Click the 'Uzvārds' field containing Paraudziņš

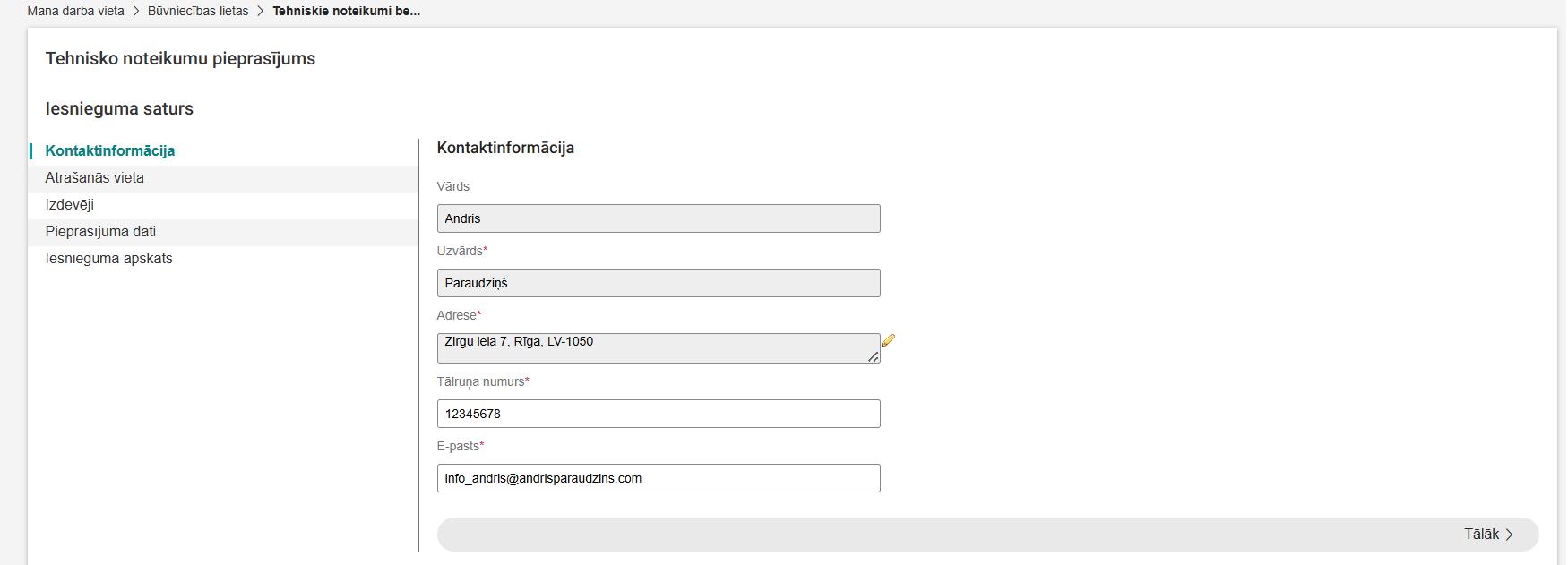click(x=659, y=283)
